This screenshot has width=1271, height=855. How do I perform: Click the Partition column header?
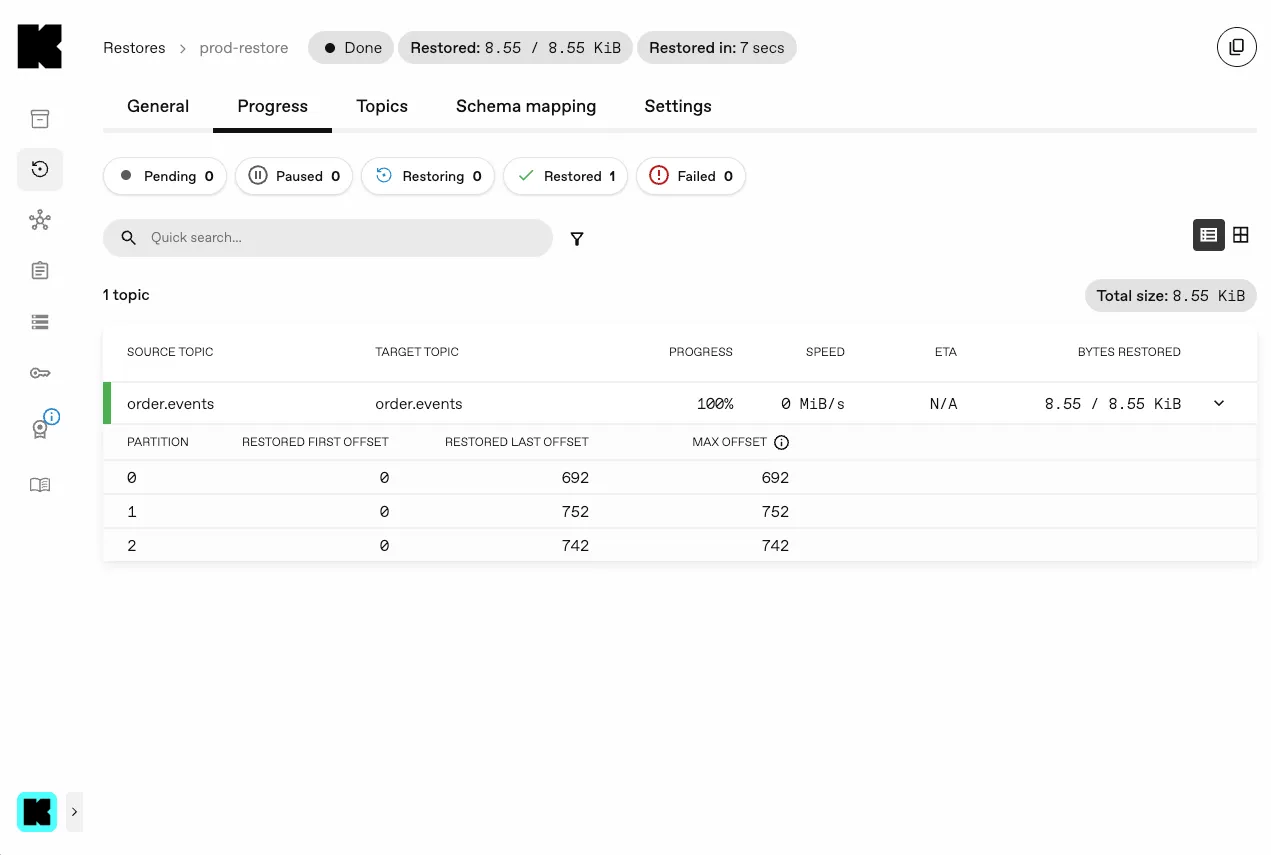158,442
